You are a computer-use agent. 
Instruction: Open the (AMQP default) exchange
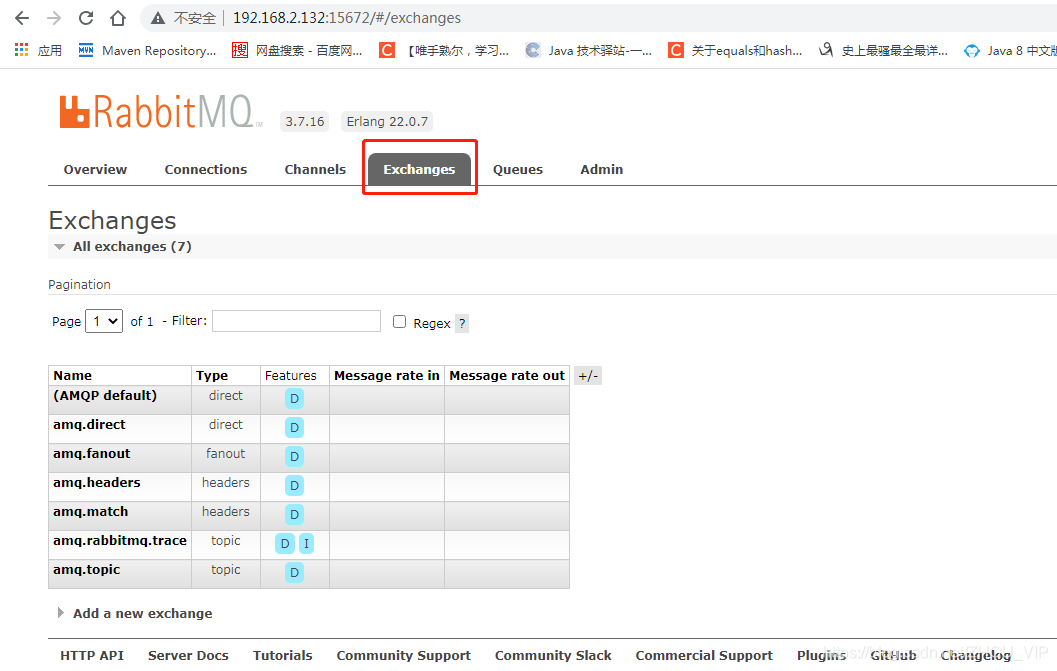pyautogui.click(x=105, y=396)
